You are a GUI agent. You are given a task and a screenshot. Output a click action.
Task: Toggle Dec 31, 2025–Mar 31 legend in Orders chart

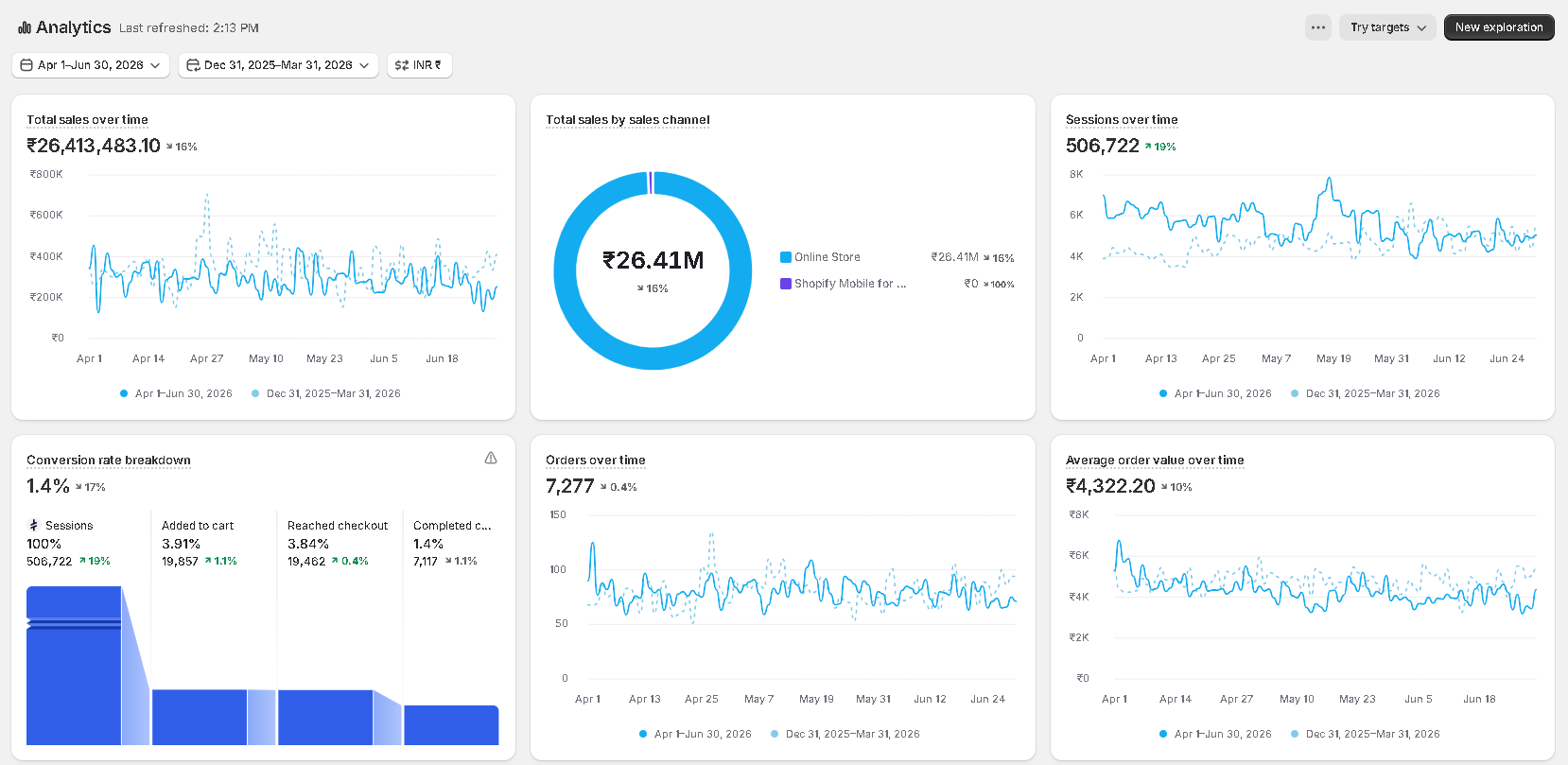(845, 734)
